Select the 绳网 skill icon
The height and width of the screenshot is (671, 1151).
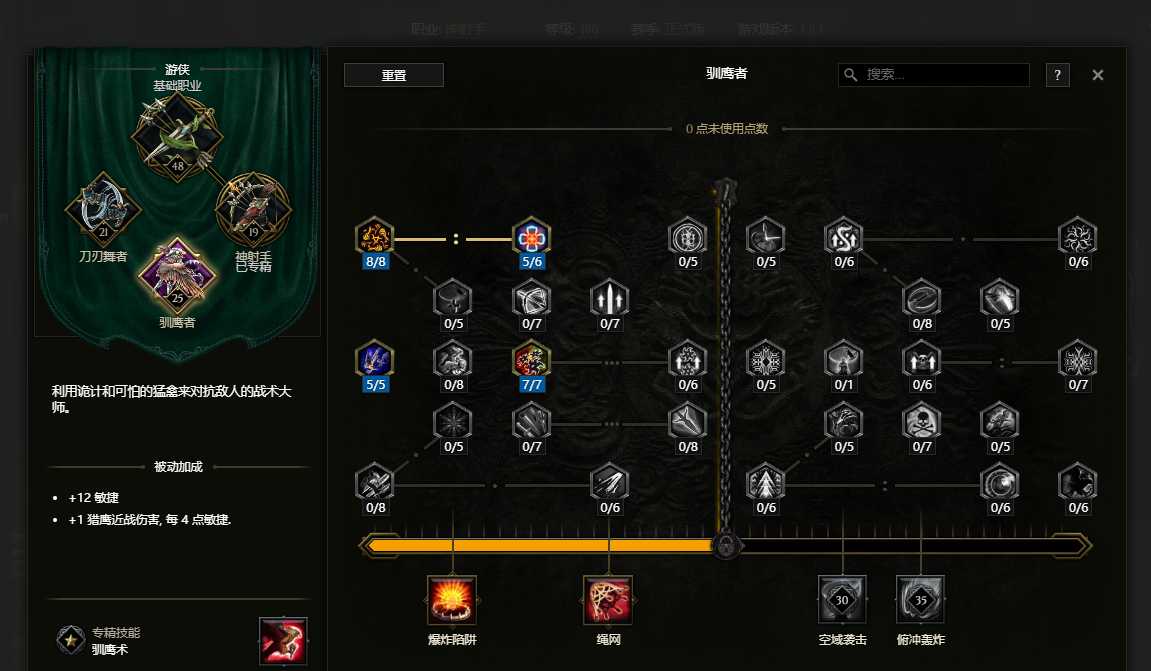(x=608, y=600)
